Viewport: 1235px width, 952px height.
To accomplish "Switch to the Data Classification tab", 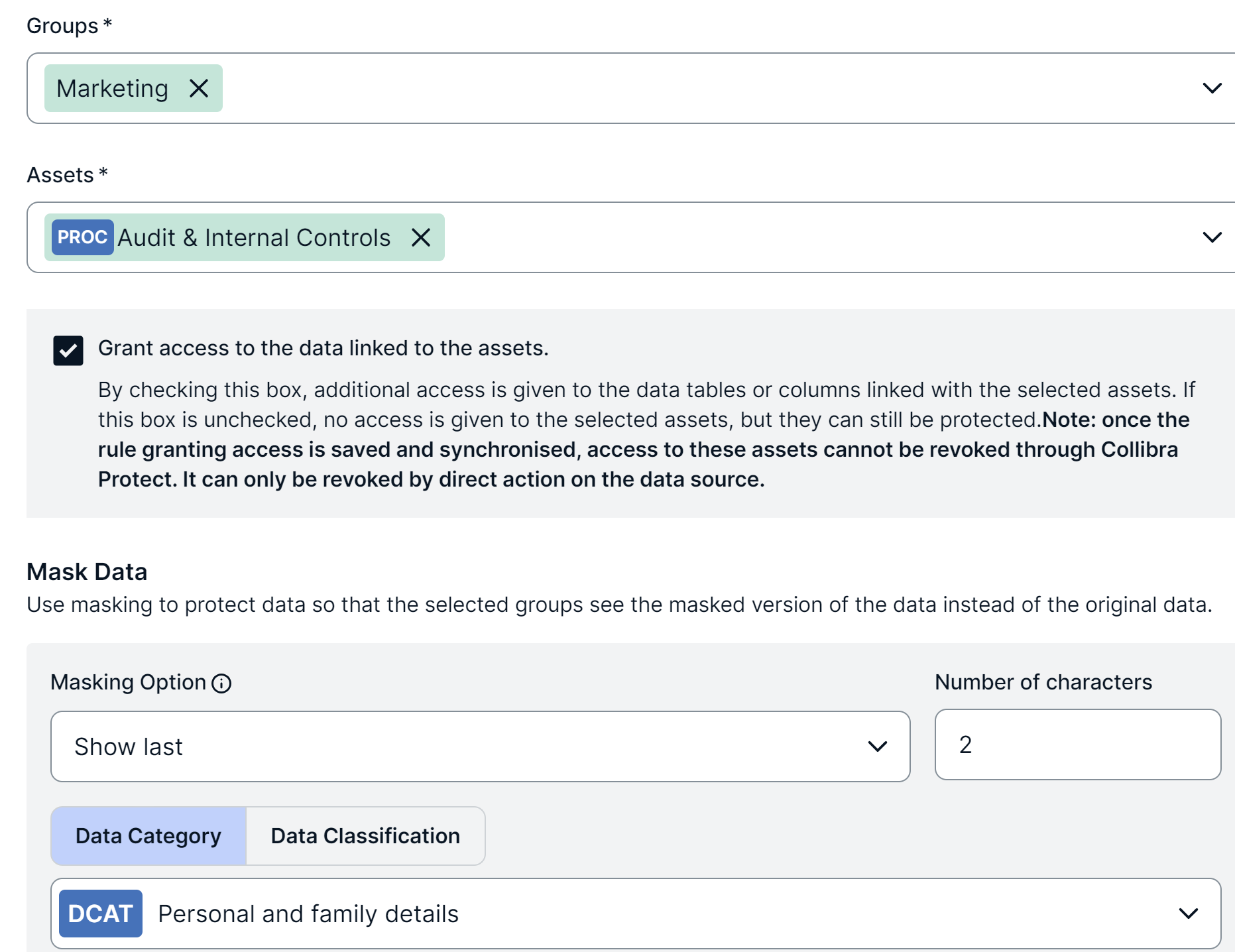I will tap(365, 836).
